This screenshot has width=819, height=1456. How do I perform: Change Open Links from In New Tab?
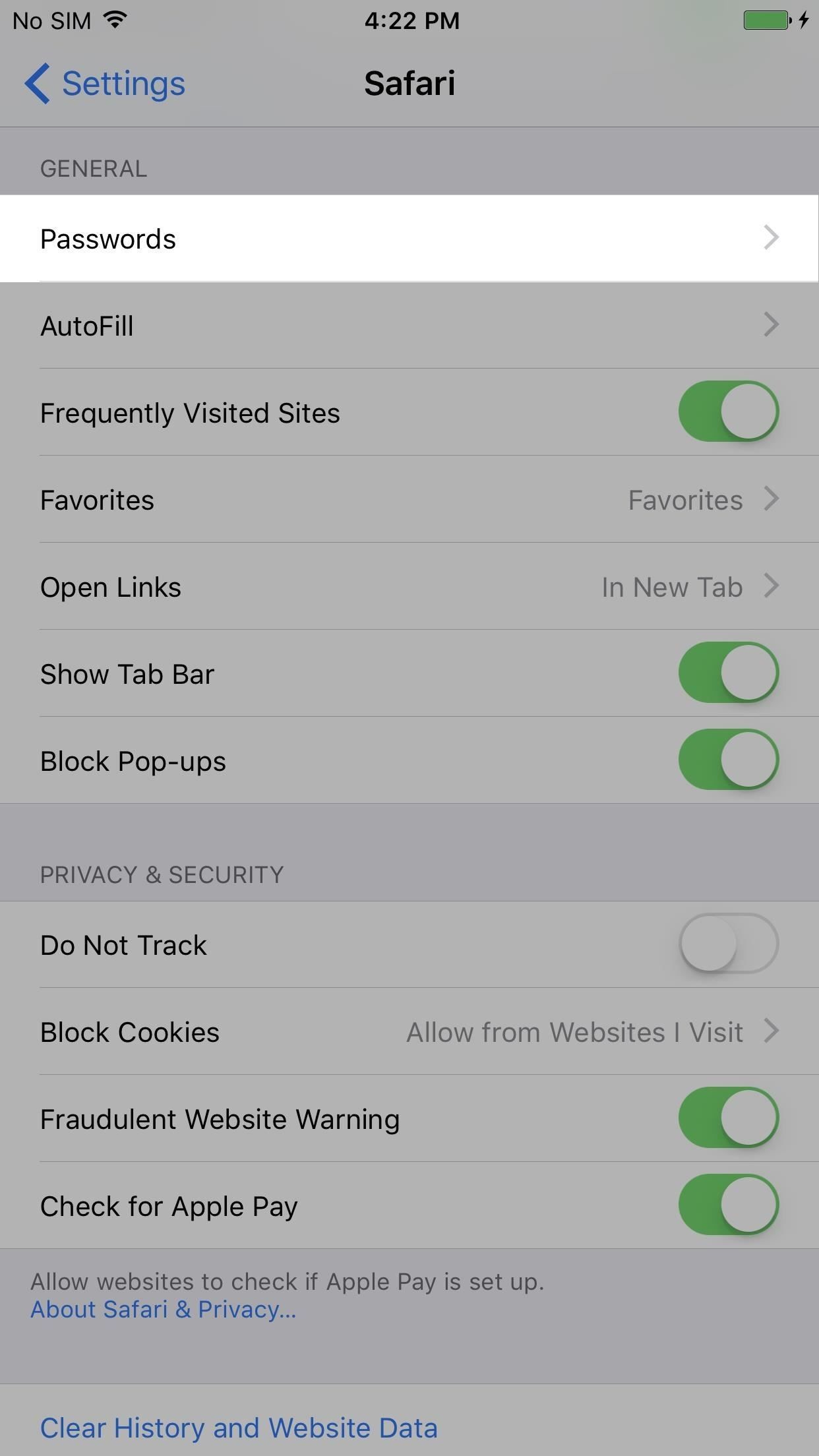[x=673, y=587]
